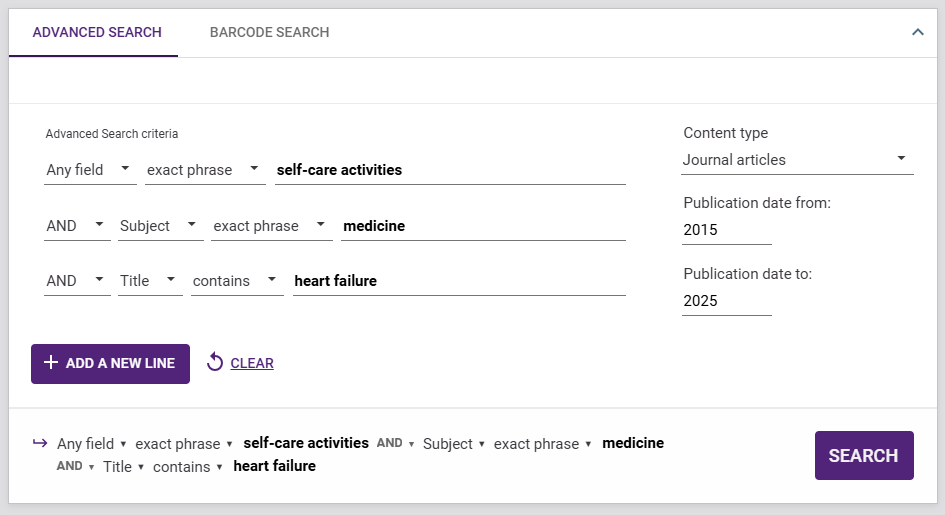Collapse the search panel with top chevron
Image resolution: width=945 pixels, height=515 pixels.
tap(917, 32)
